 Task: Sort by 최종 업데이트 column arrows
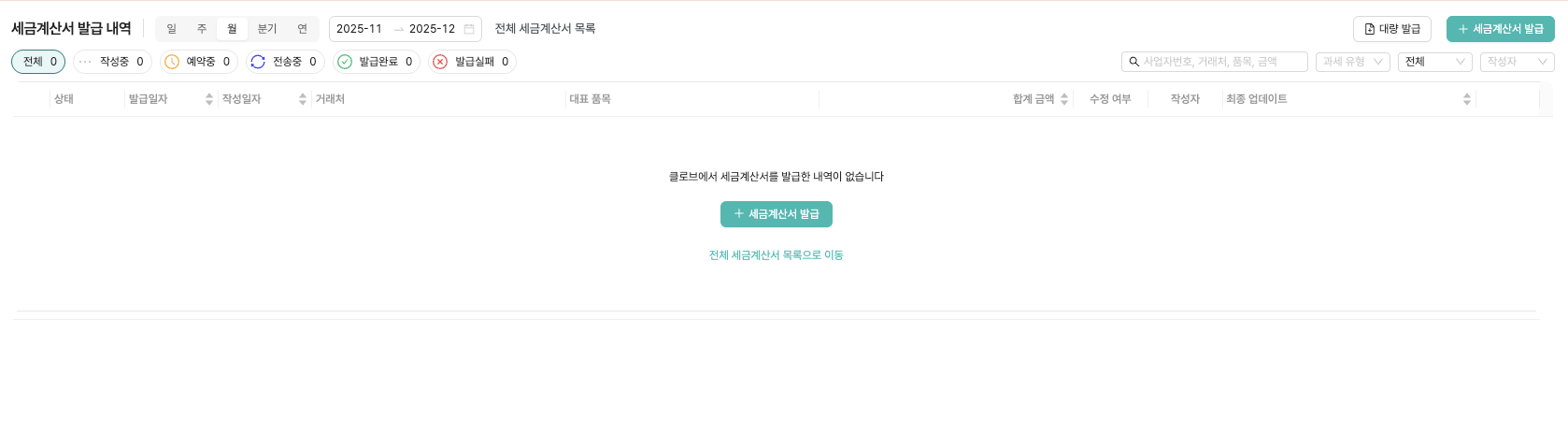coord(1467,99)
